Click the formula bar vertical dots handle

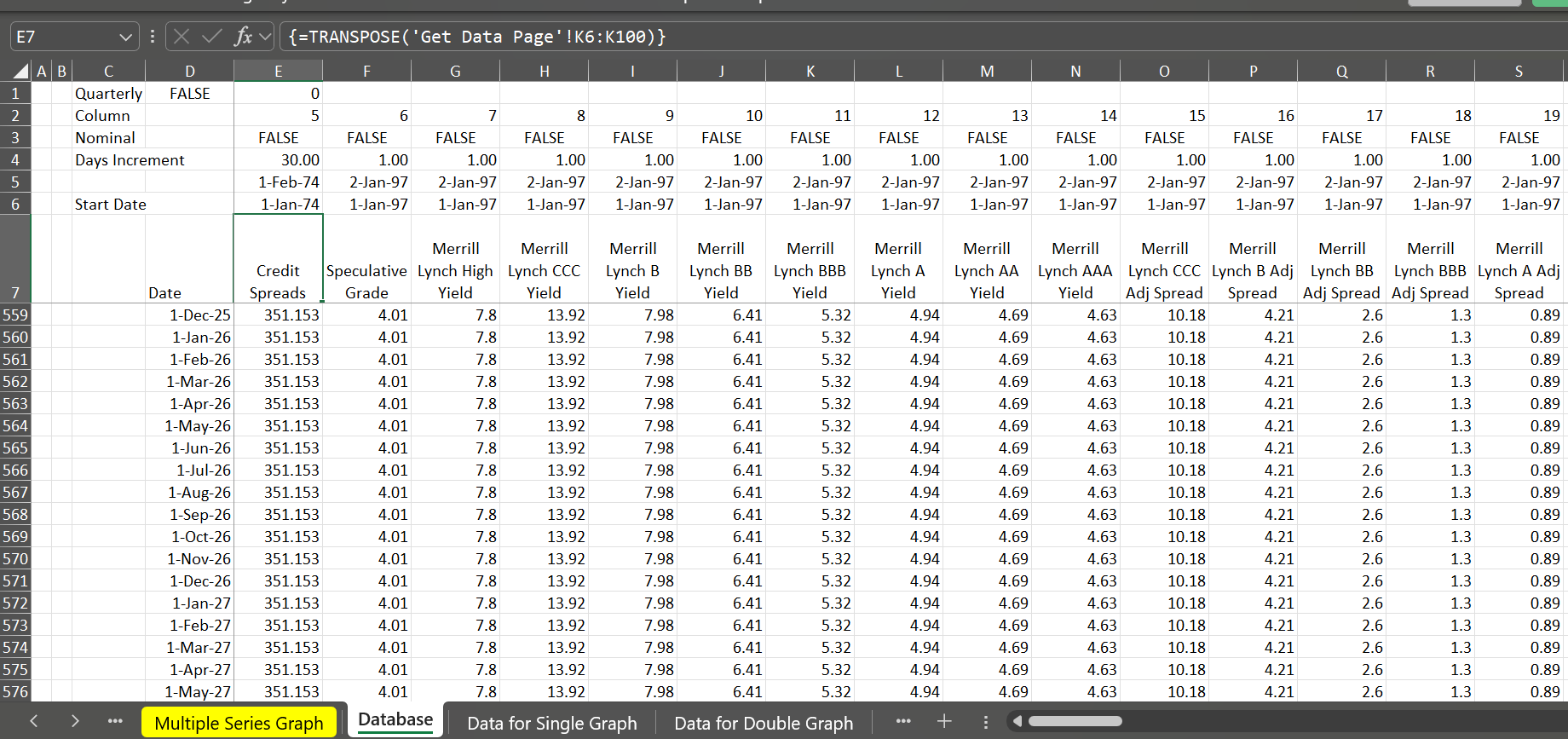[x=153, y=37]
